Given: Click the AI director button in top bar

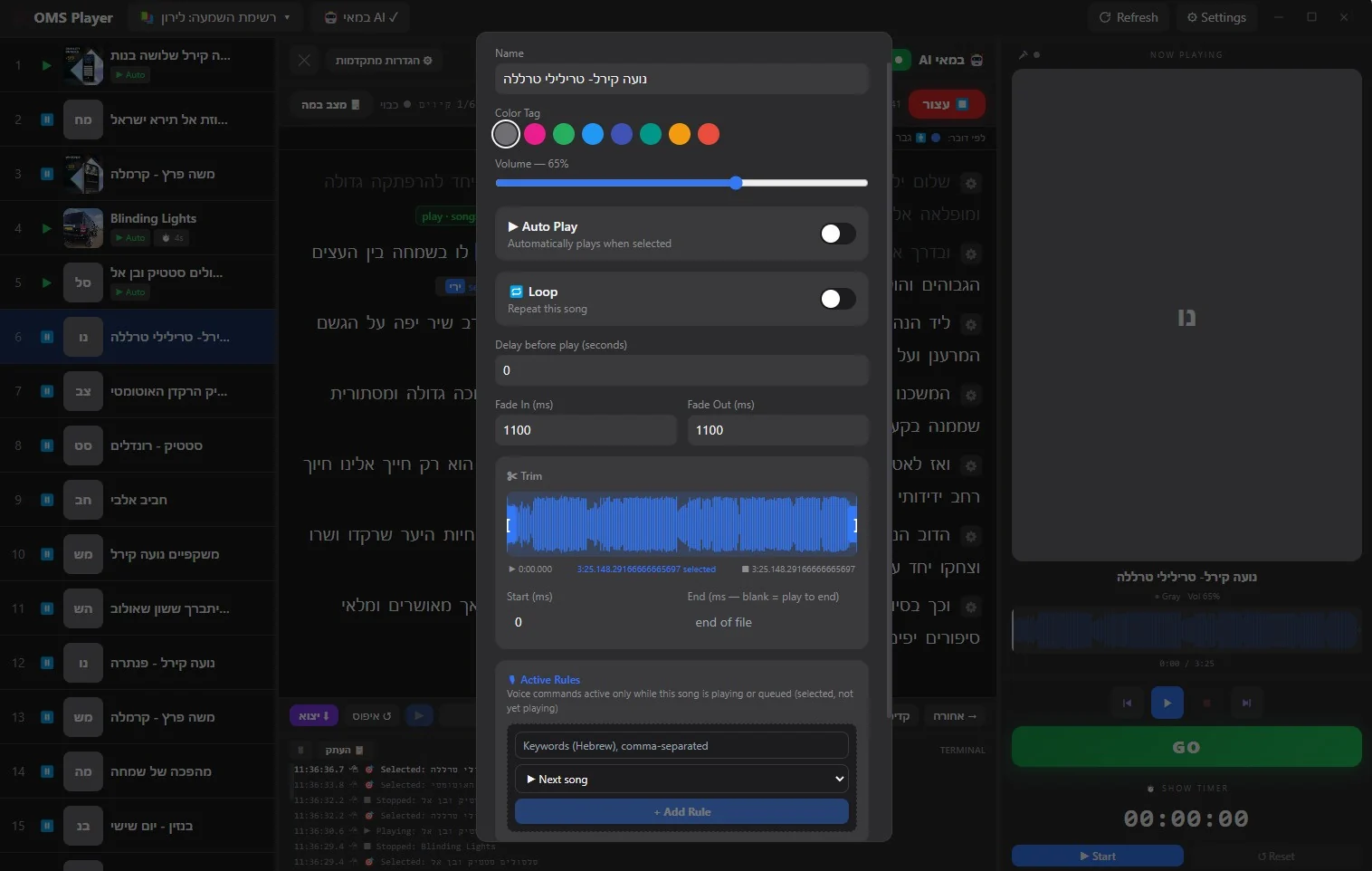Looking at the screenshot, I should point(360,17).
